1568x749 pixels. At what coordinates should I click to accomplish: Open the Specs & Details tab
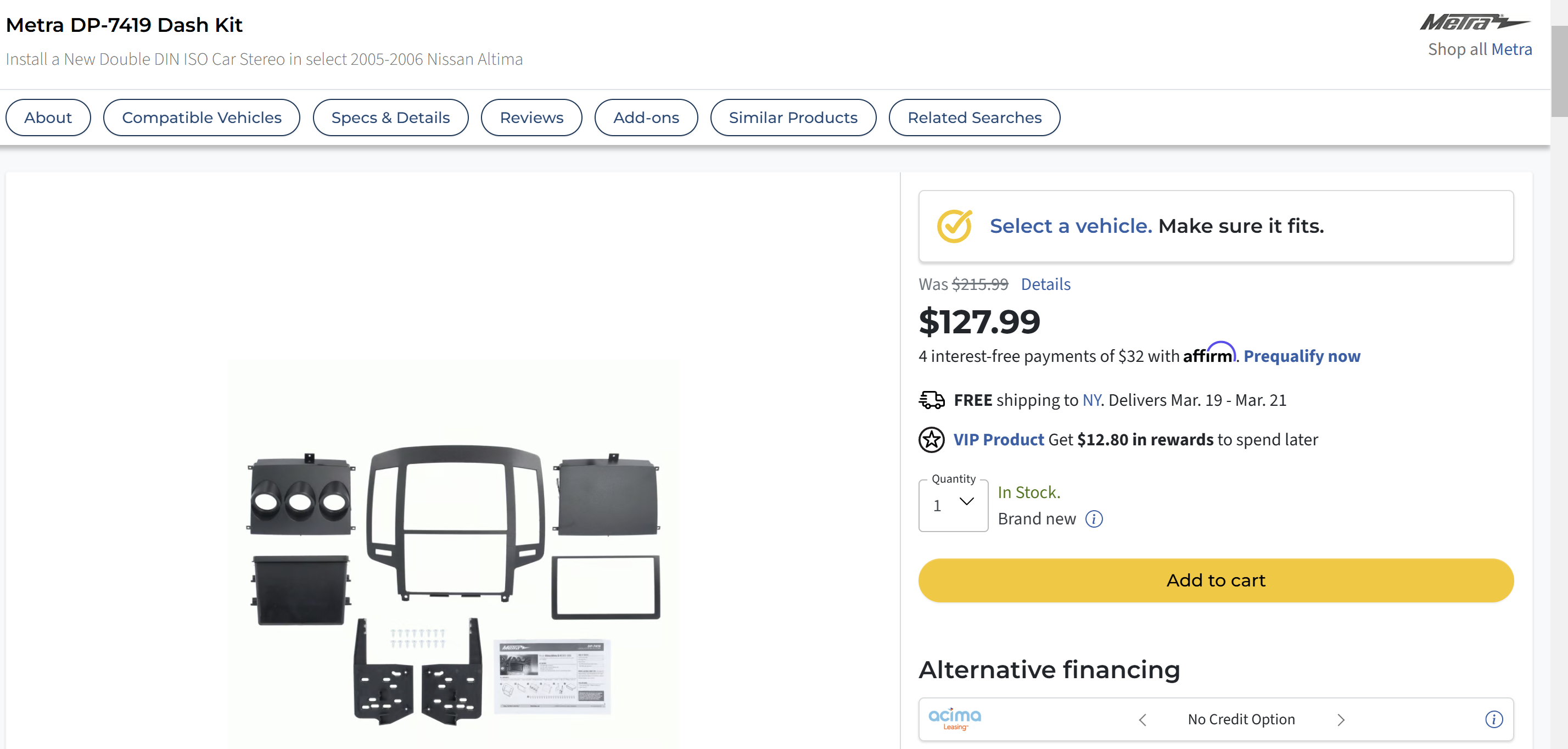point(390,118)
